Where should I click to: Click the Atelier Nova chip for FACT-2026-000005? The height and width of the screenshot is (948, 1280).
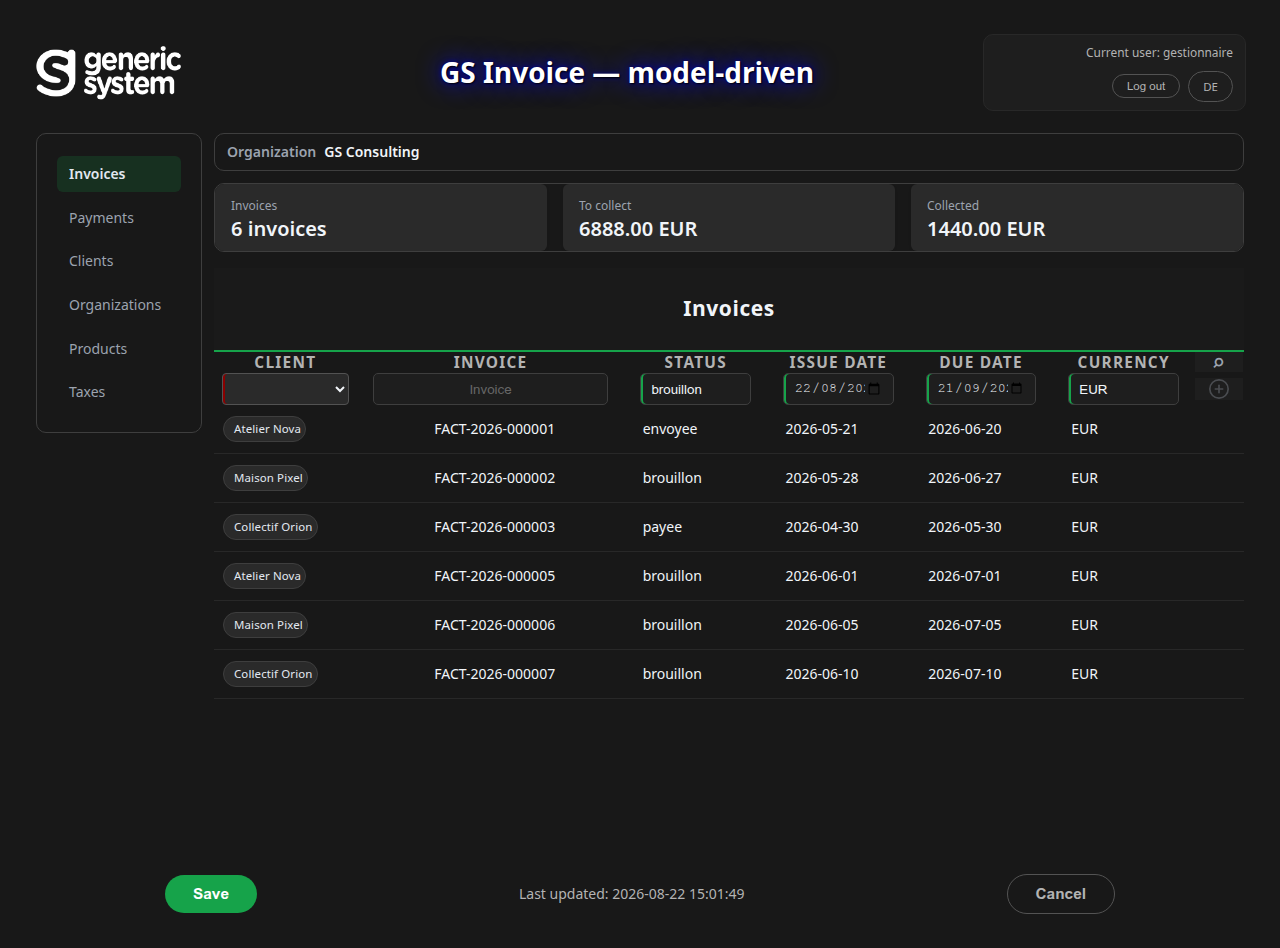[264, 576]
